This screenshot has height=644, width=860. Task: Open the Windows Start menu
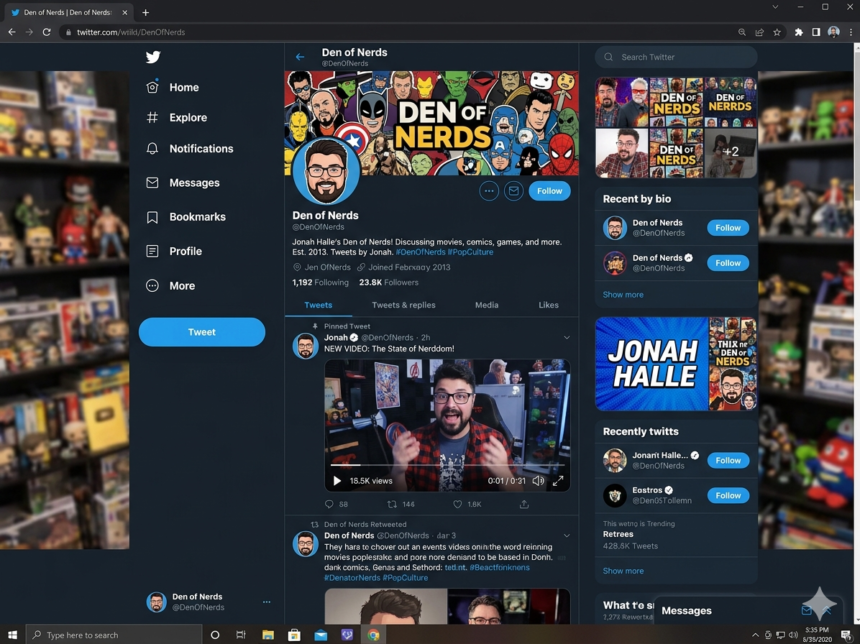pyautogui.click(x=12, y=635)
